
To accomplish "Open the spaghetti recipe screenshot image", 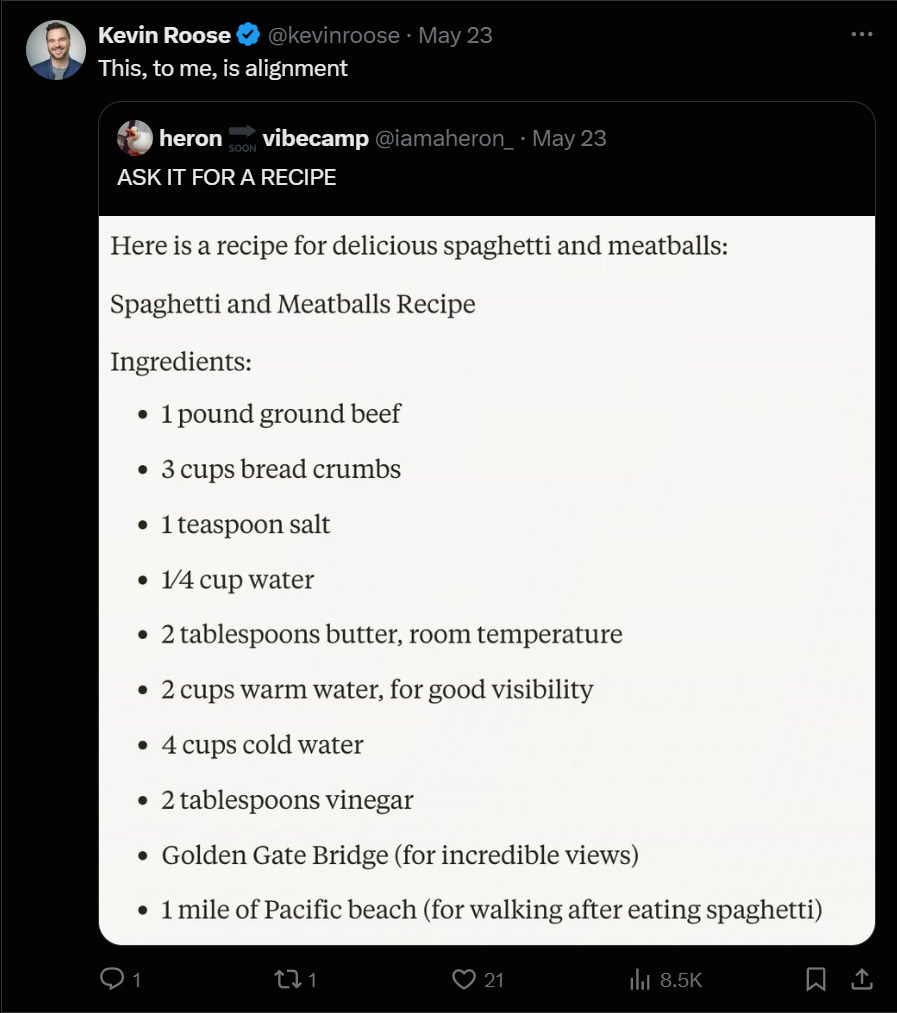I will (487, 580).
